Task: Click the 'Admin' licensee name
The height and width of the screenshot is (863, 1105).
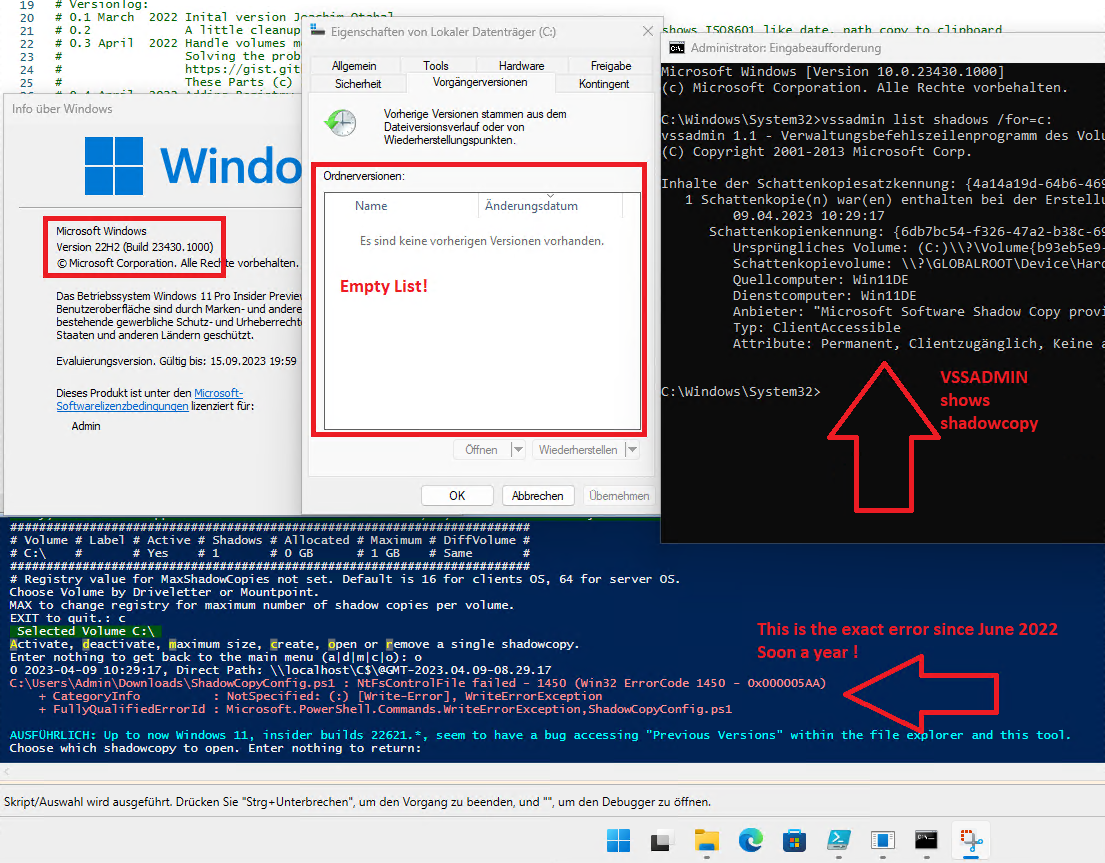Action: click(86, 426)
